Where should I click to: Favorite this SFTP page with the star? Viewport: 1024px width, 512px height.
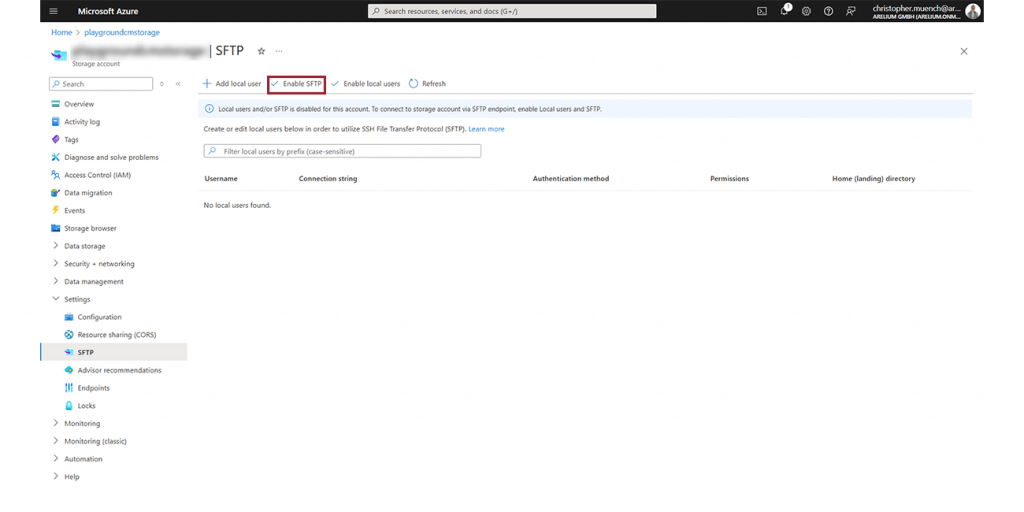point(261,51)
